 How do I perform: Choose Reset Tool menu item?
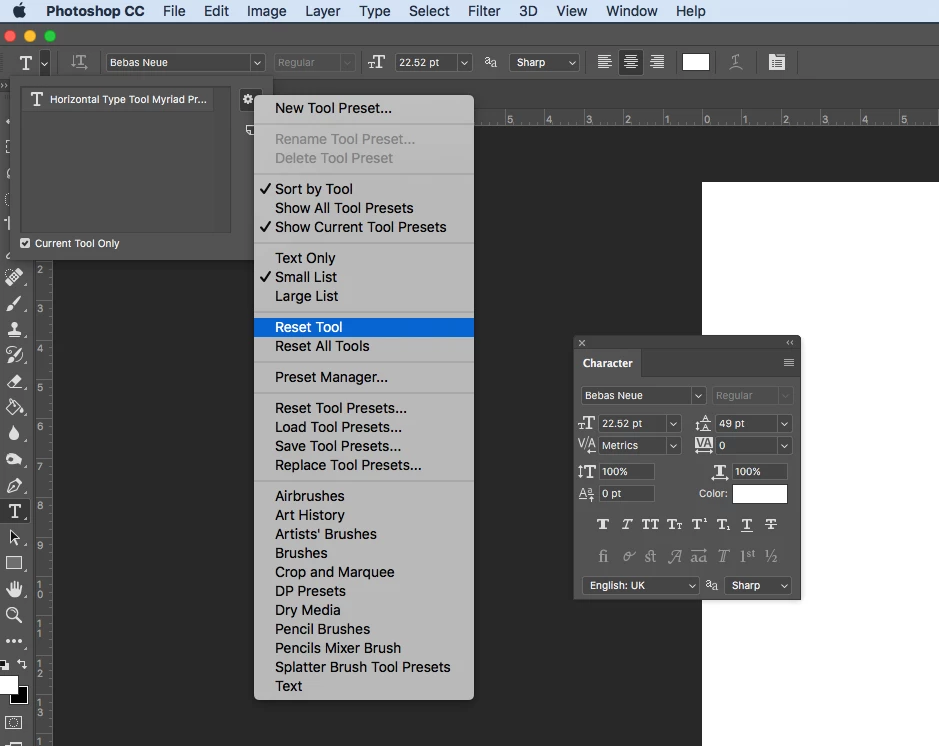click(x=364, y=327)
